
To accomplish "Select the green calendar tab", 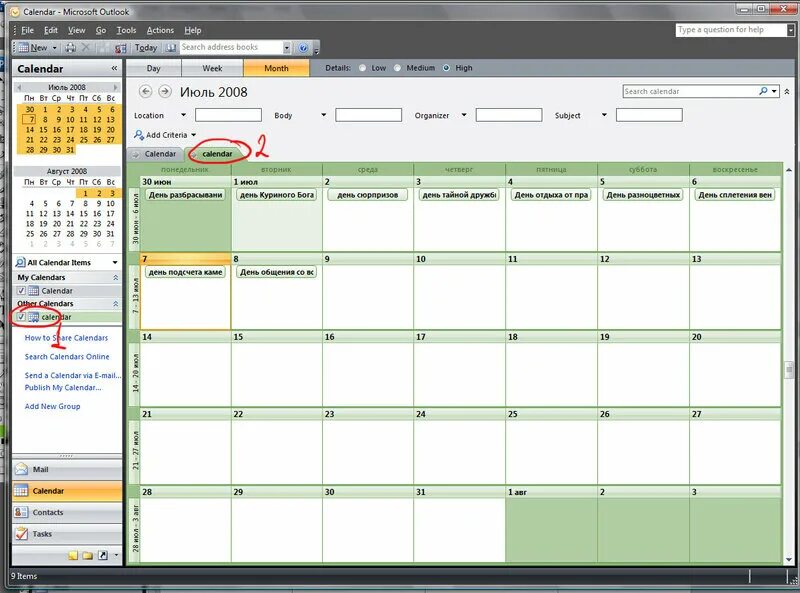I will (217, 154).
